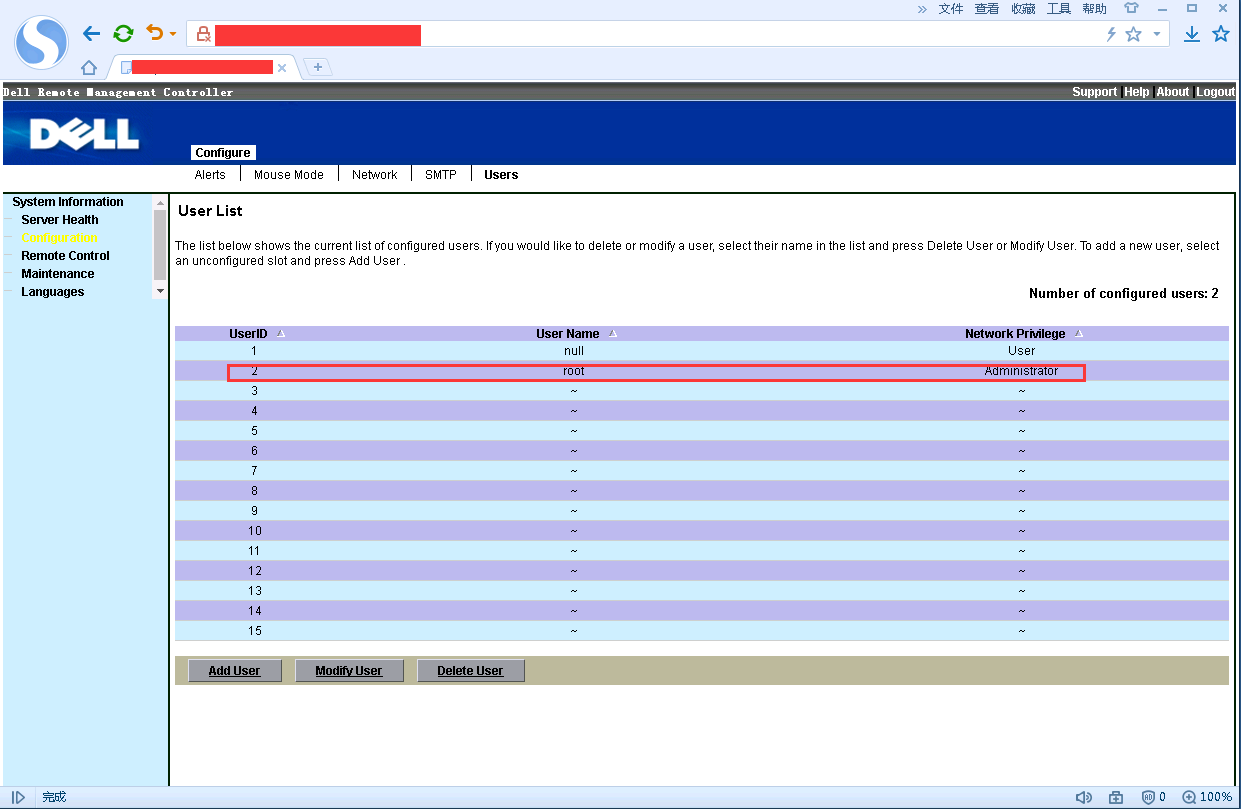1241x809 pixels.
Task: Open the 工具 menu
Action: coord(1059,9)
